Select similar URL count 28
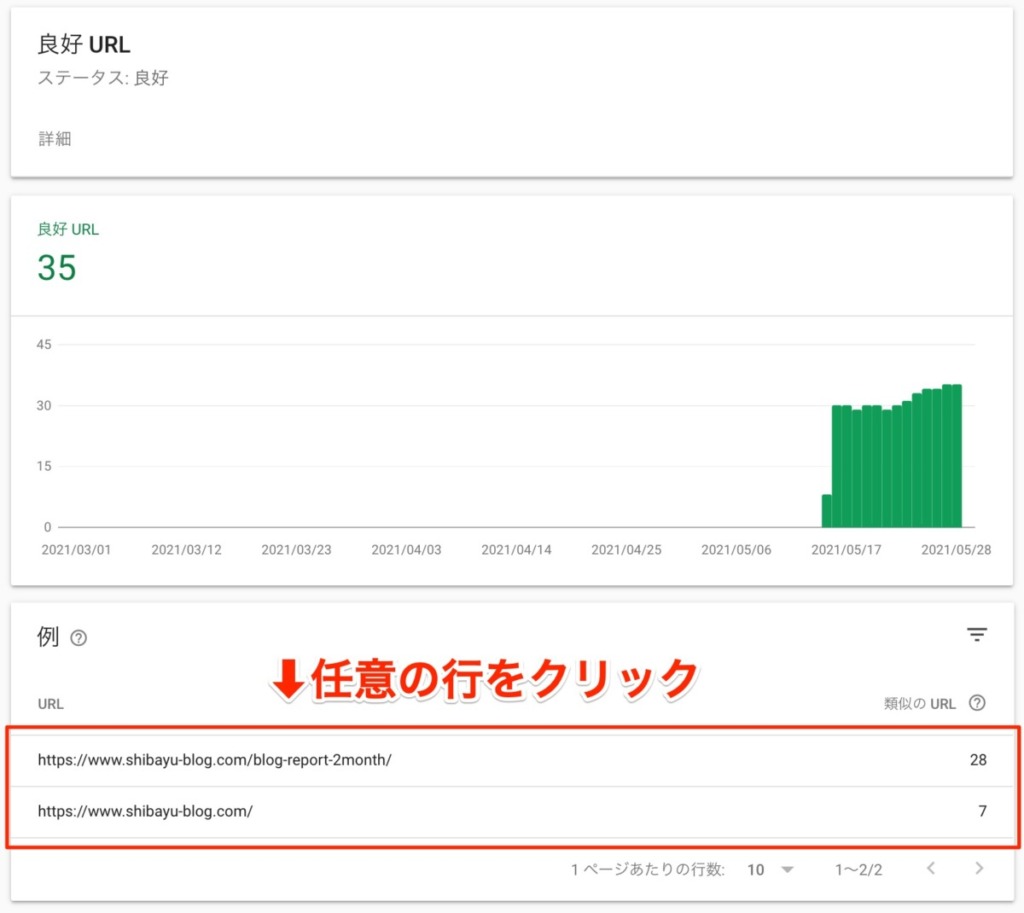Screen dimensions: 1024x913 pos(978,760)
